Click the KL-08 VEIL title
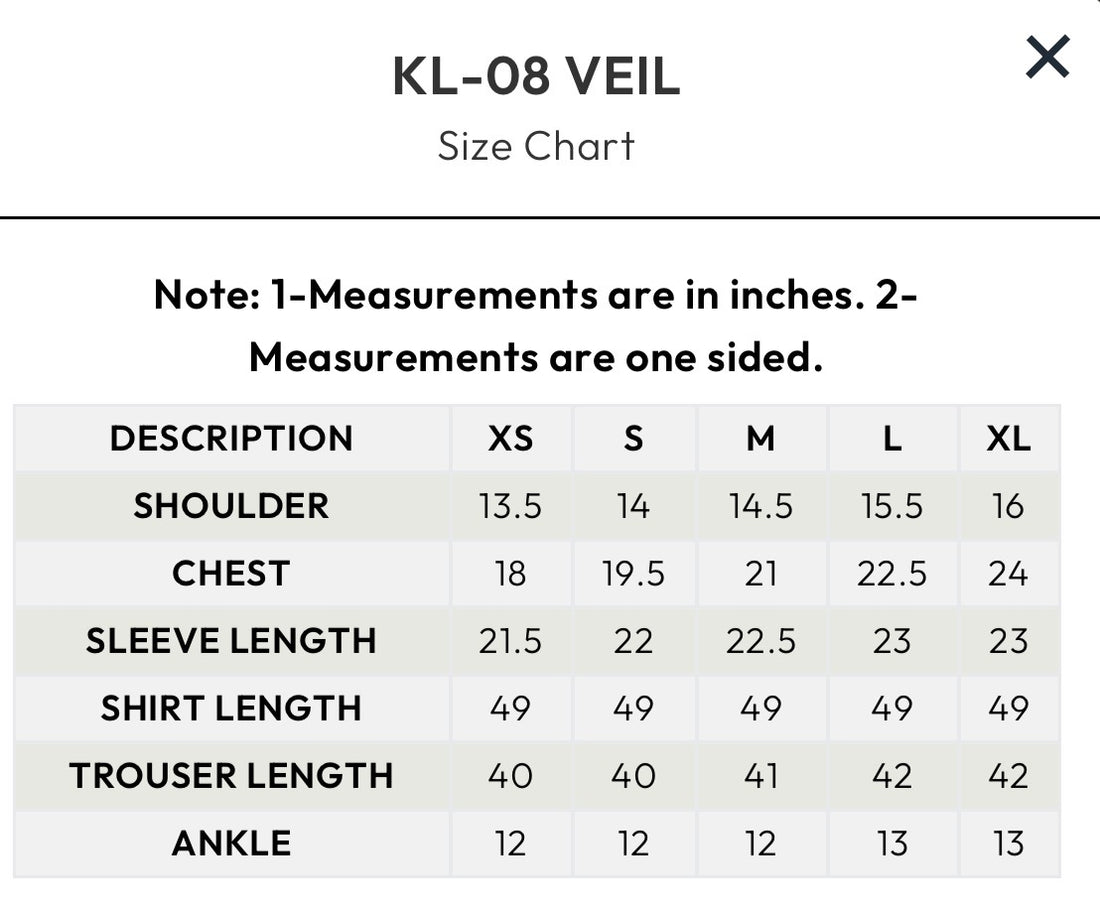Screen dimensions: 1100x912 (537, 78)
